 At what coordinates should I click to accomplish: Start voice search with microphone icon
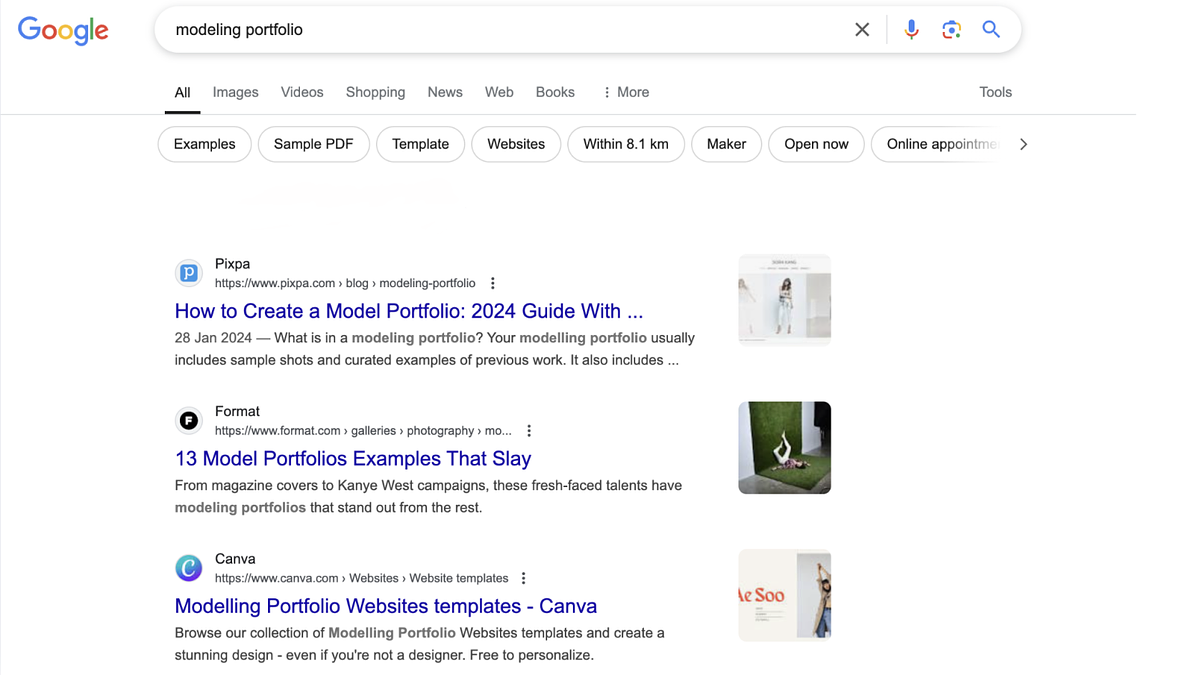tap(911, 30)
